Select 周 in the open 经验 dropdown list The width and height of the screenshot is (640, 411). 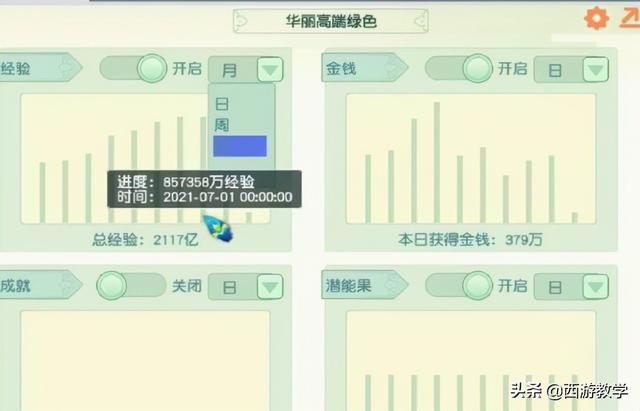tap(222, 124)
